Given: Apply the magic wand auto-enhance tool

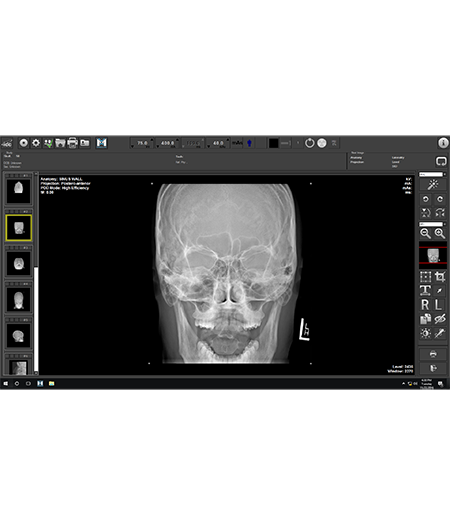Looking at the screenshot, I should pyautogui.click(x=433, y=184).
